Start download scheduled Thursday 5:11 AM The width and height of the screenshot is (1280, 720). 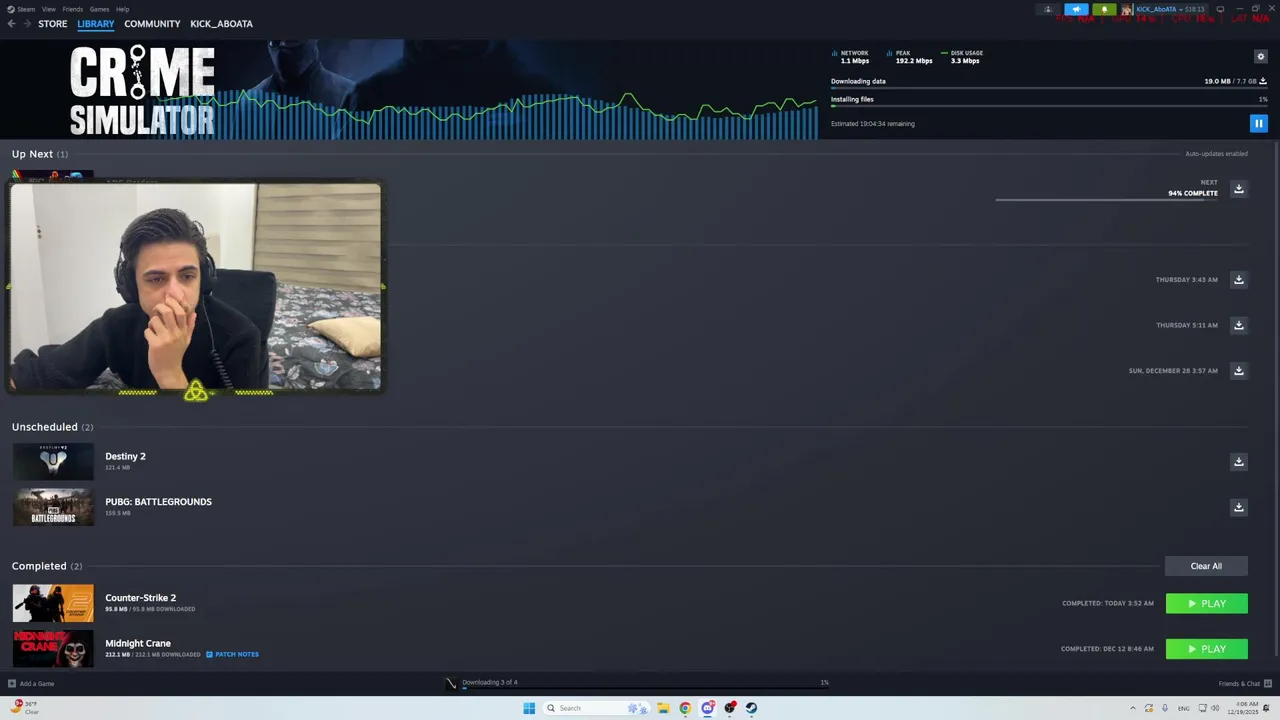1238,325
